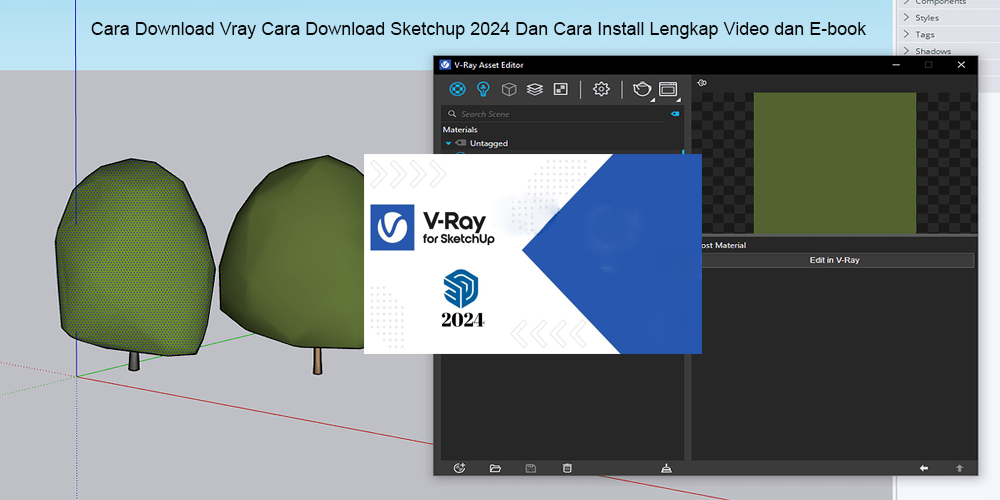
Task: Click the green material preview swatch
Action: pyautogui.click(x=835, y=163)
